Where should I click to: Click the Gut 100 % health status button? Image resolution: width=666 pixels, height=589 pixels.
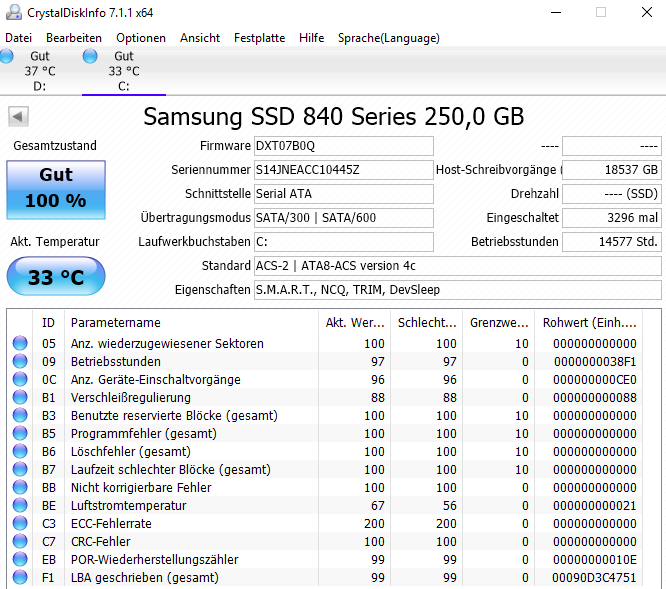[x=56, y=189]
